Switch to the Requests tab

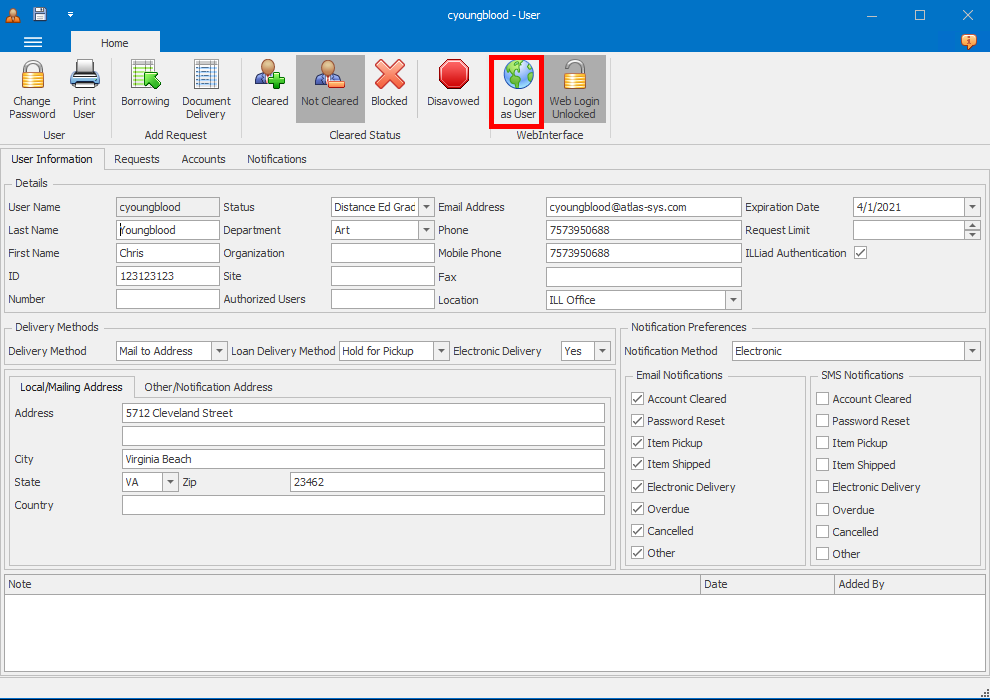click(137, 159)
